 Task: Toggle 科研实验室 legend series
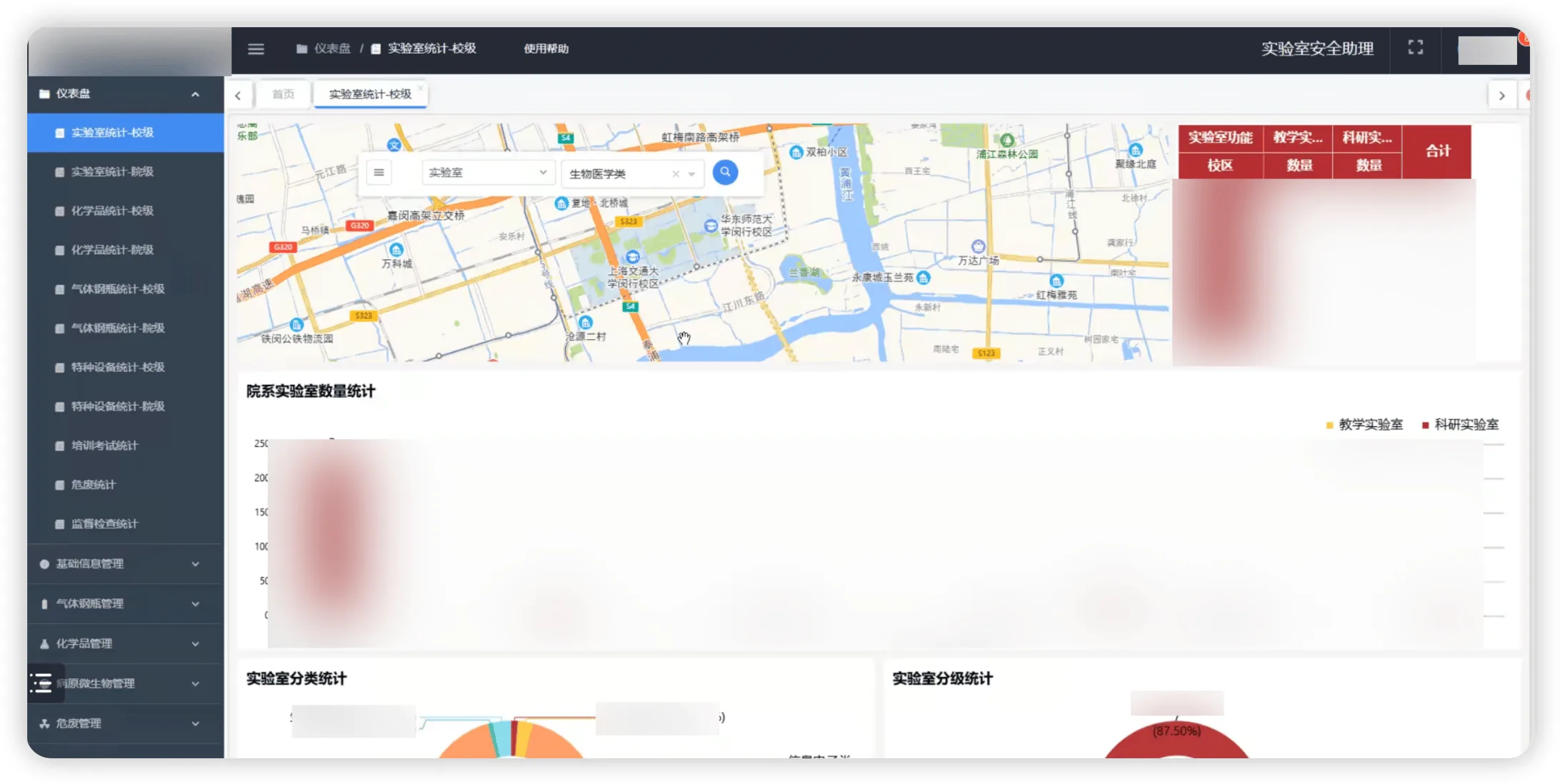point(1460,425)
